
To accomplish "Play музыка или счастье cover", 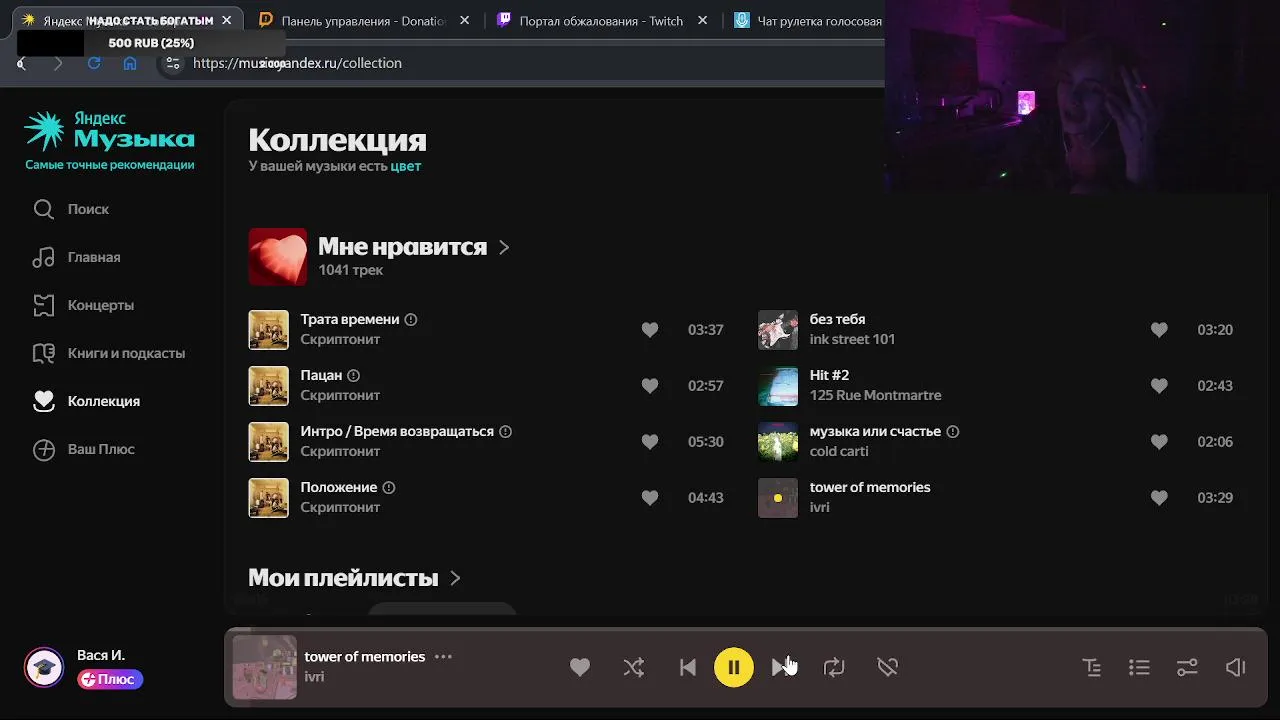I will point(778,442).
